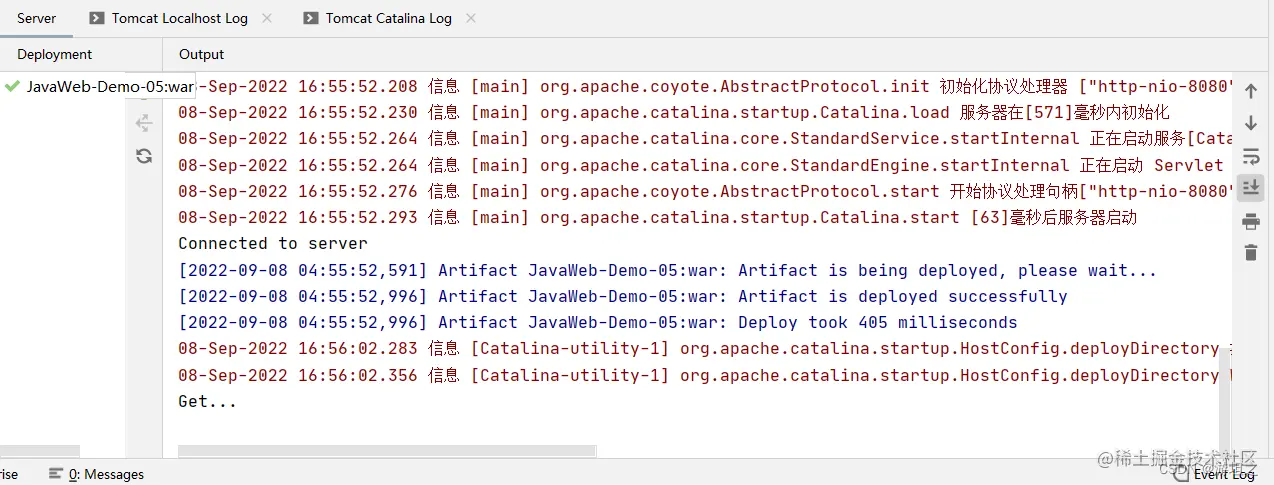Click the refresh deployment icon
Viewport: 1274px width, 485px height.
(144, 155)
